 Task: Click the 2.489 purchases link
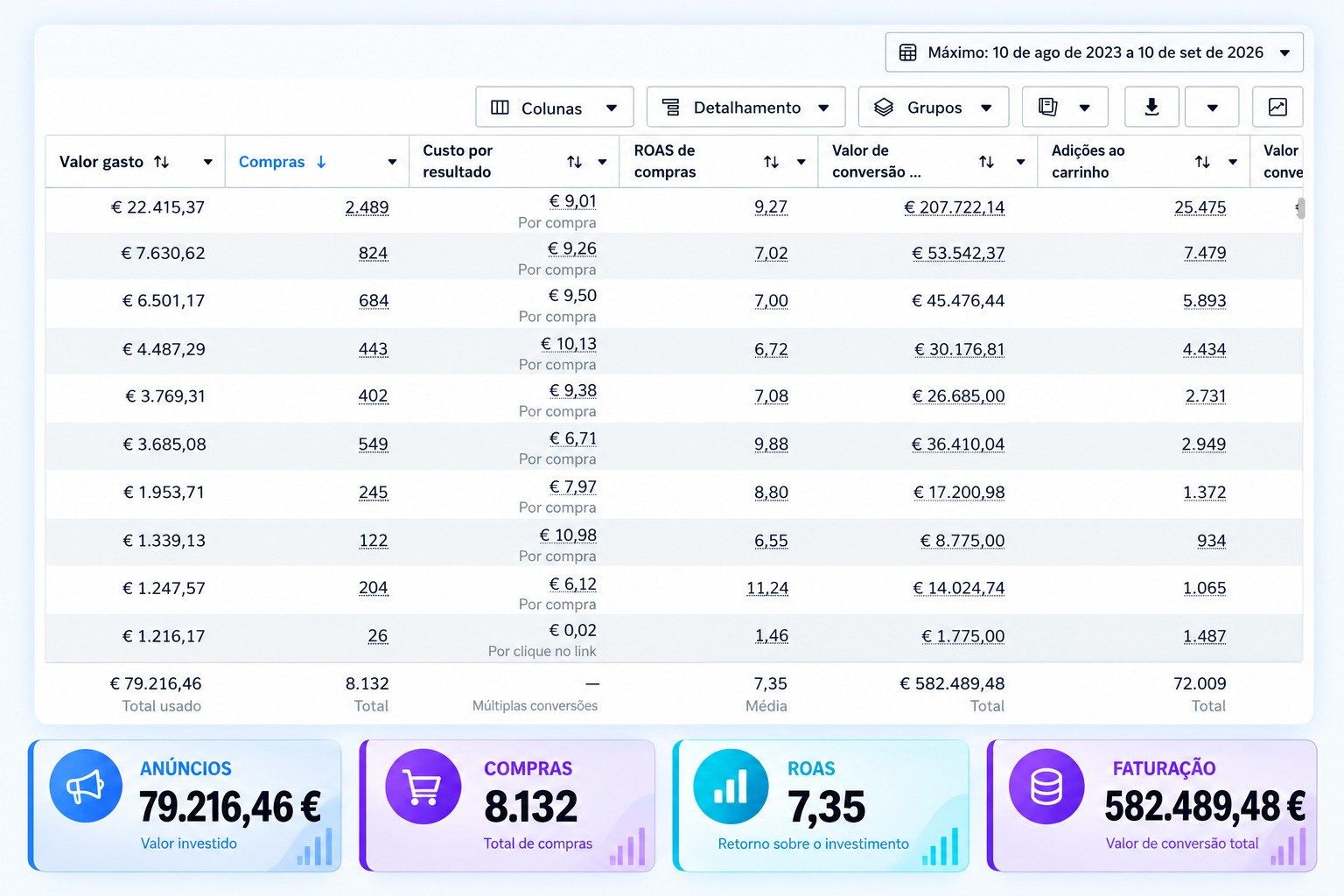tap(367, 207)
